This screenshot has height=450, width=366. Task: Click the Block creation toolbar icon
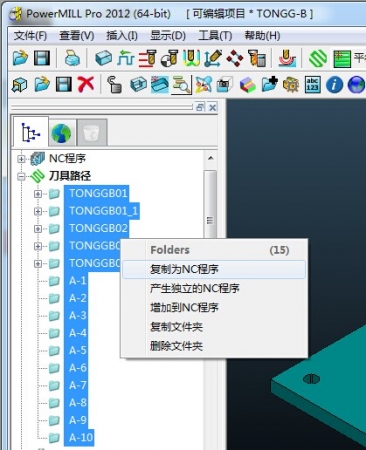(103, 58)
